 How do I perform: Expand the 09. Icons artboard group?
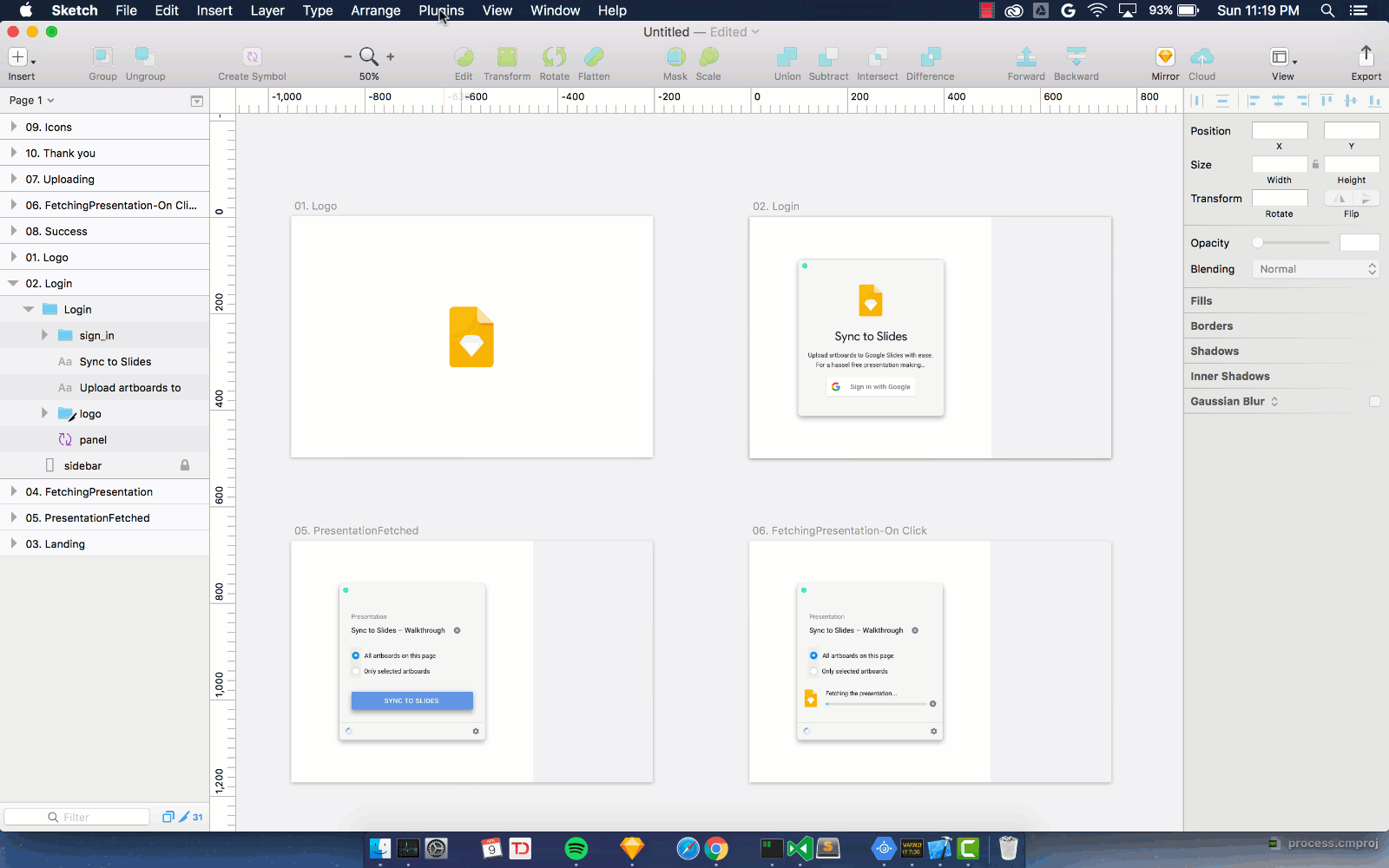point(14,127)
